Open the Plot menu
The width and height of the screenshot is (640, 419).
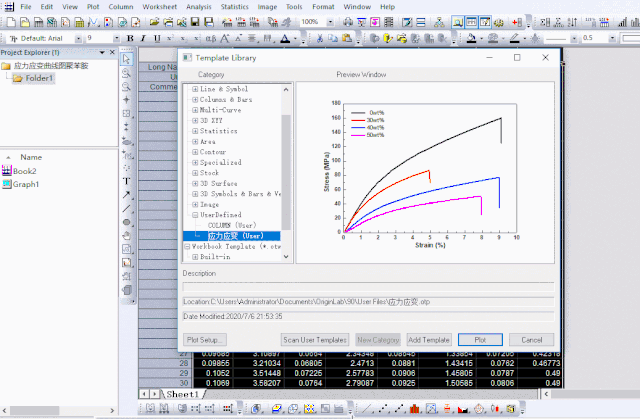pyautogui.click(x=93, y=7)
